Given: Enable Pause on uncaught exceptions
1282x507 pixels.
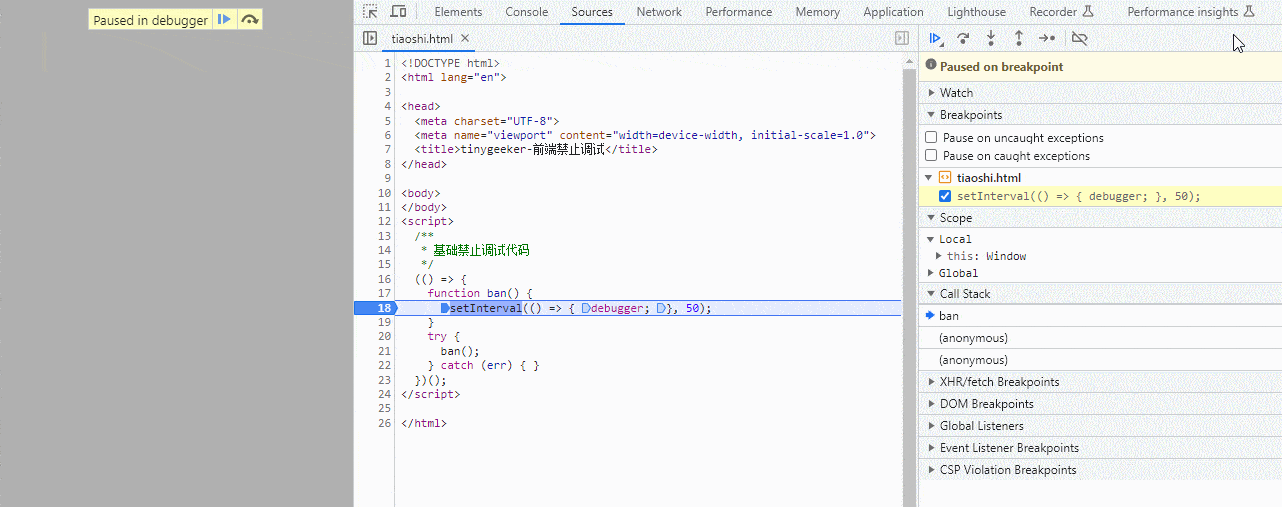Looking at the screenshot, I should tap(931, 137).
